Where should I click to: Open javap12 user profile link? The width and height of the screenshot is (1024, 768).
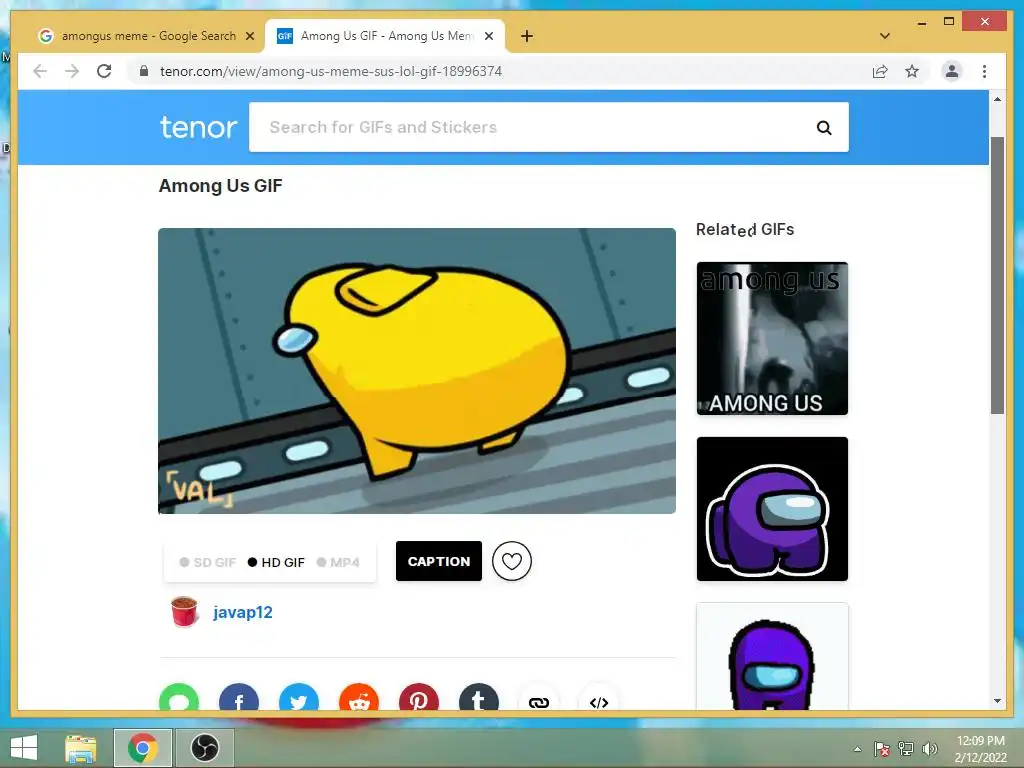coord(243,613)
